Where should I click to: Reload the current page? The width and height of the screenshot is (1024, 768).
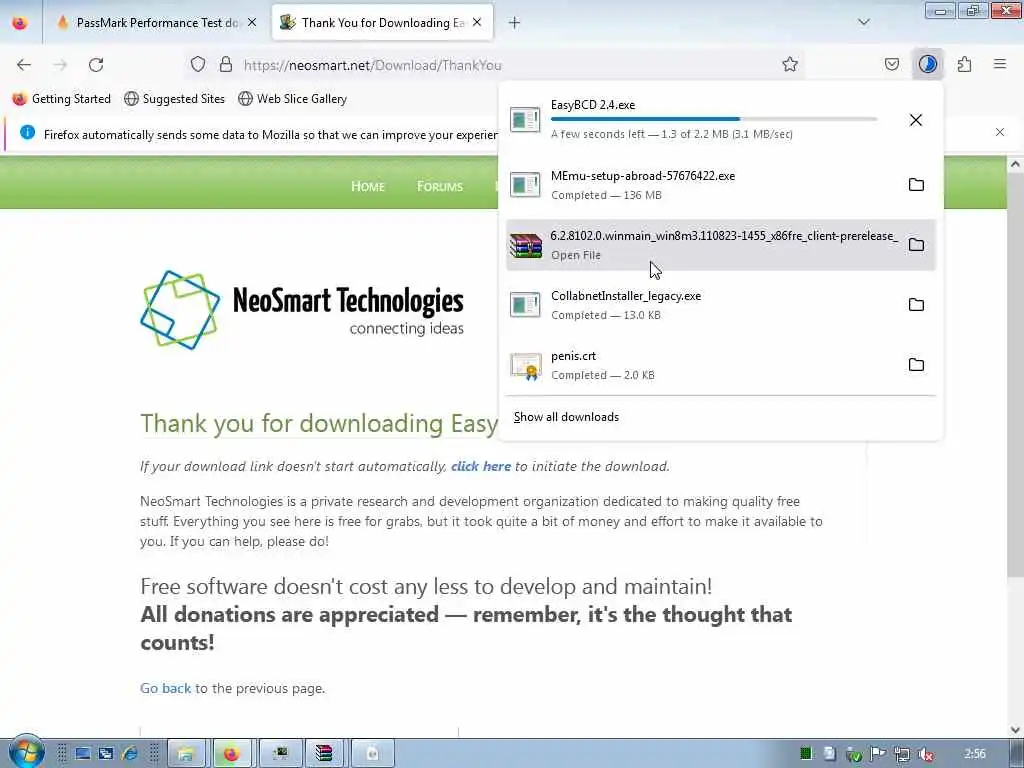(x=96, y=65)
